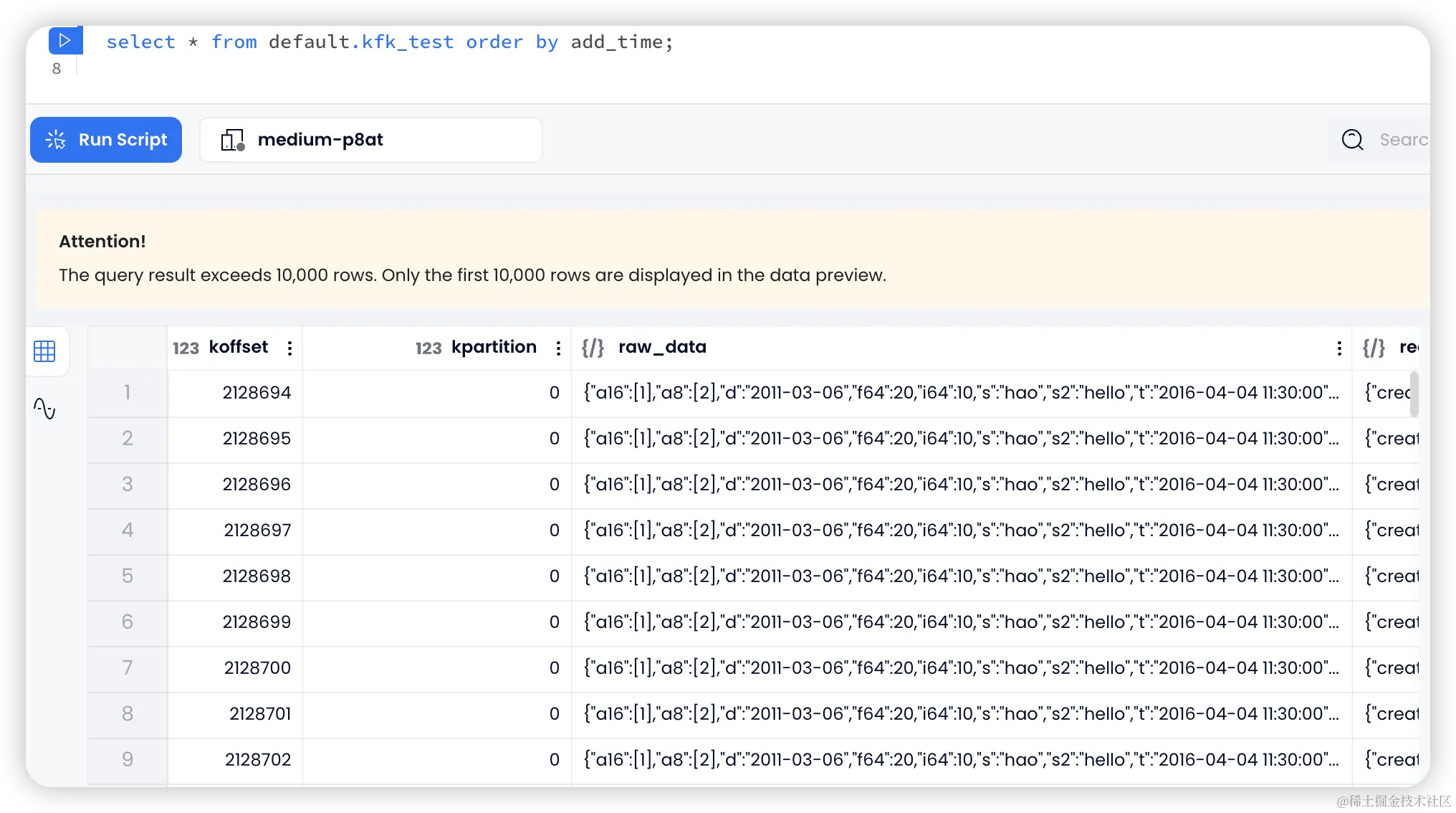Image resolution: width=1456 pixels, height=813 pixels.
Task: Click raw_data cell in row 3
Action: [x=960, y=485]
